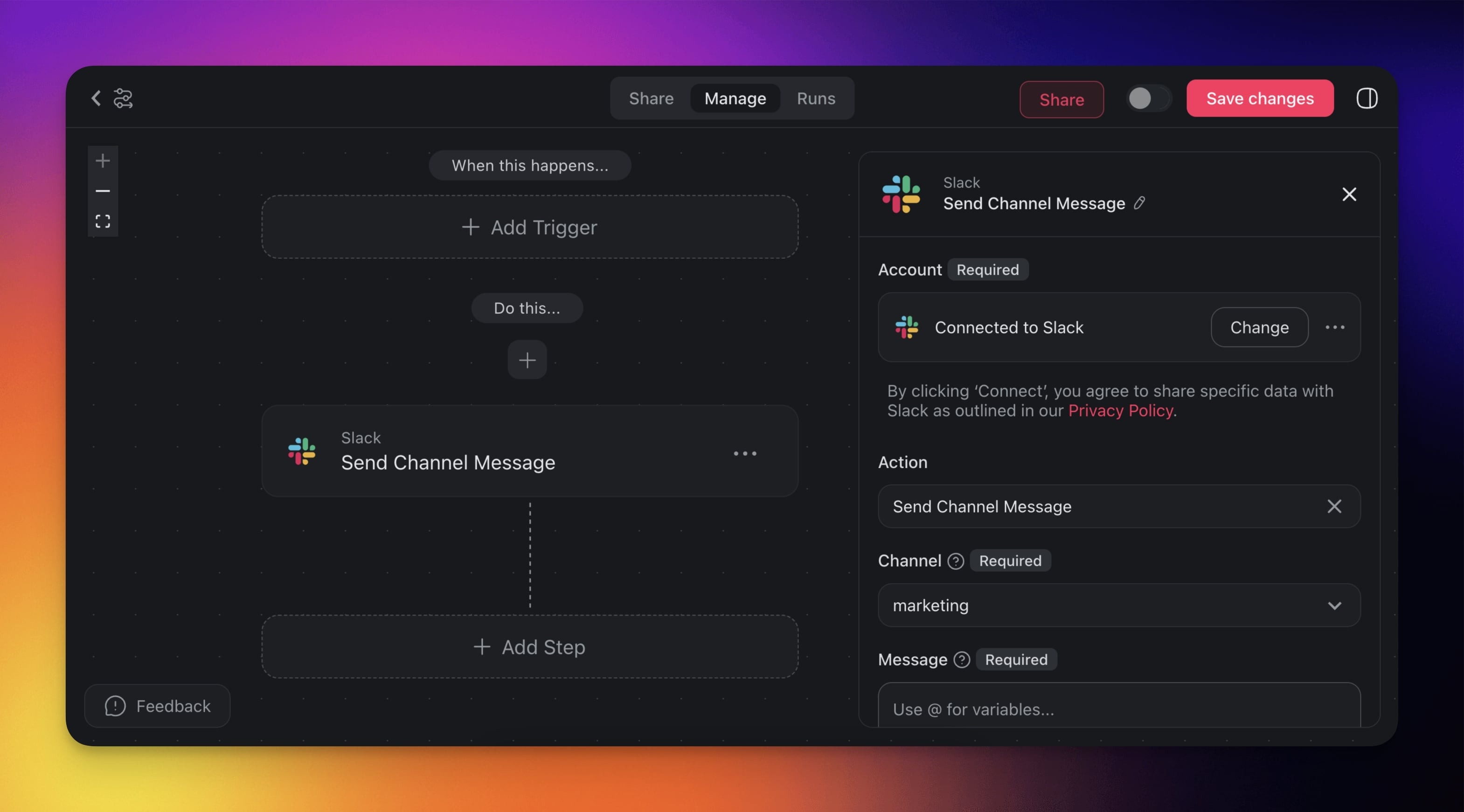Toggle the side panel layout icon
The image size is (1464, 812).
(1366, 98)
